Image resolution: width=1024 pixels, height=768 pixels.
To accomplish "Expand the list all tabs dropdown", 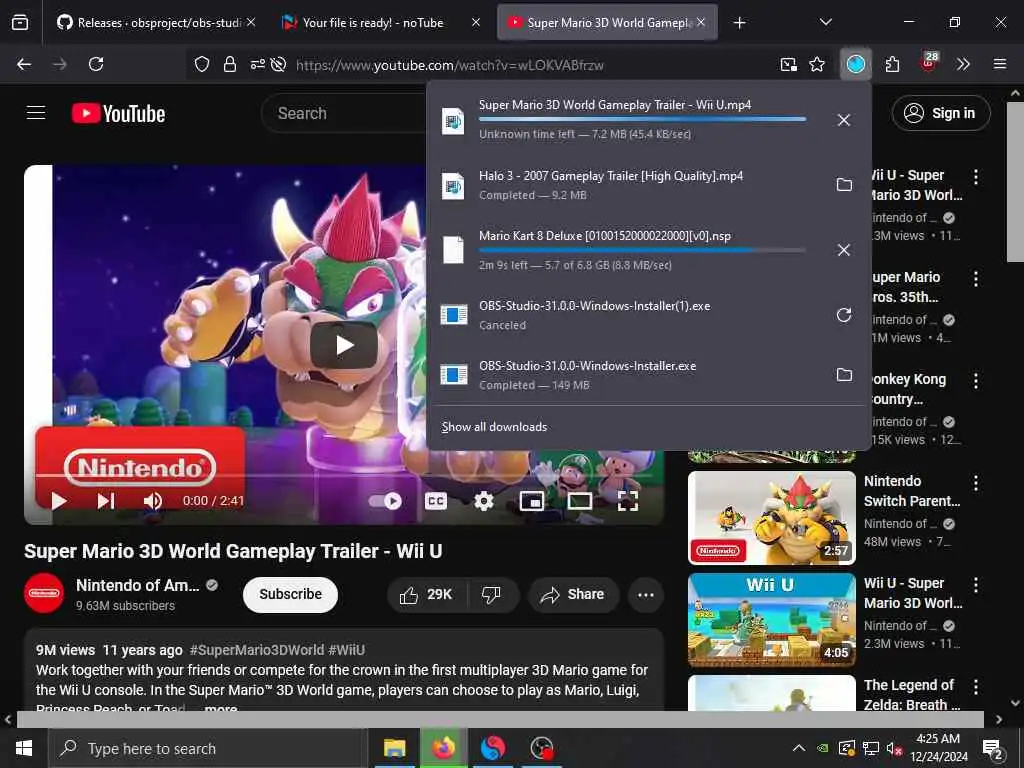I will pyautogui.click(x=825, y=22).
